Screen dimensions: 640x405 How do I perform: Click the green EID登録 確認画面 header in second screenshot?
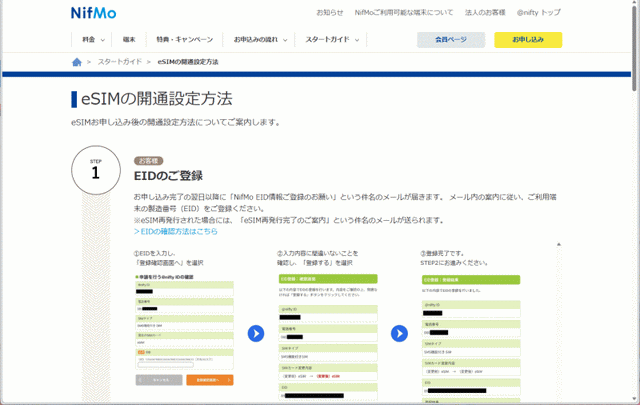pos(328,279)
